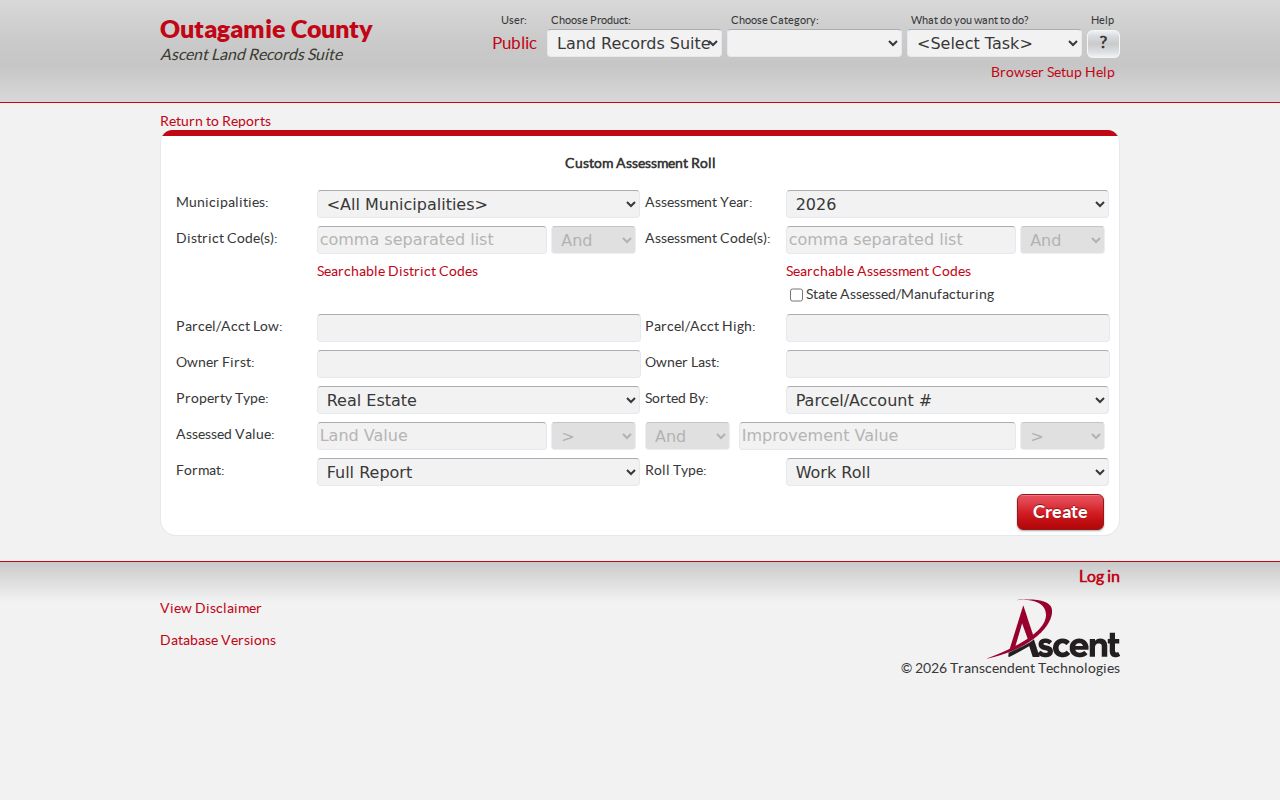This screenshot has width=1280, height=800.
Task: Open the Select Task dropdown
Action: pos(994,43)
